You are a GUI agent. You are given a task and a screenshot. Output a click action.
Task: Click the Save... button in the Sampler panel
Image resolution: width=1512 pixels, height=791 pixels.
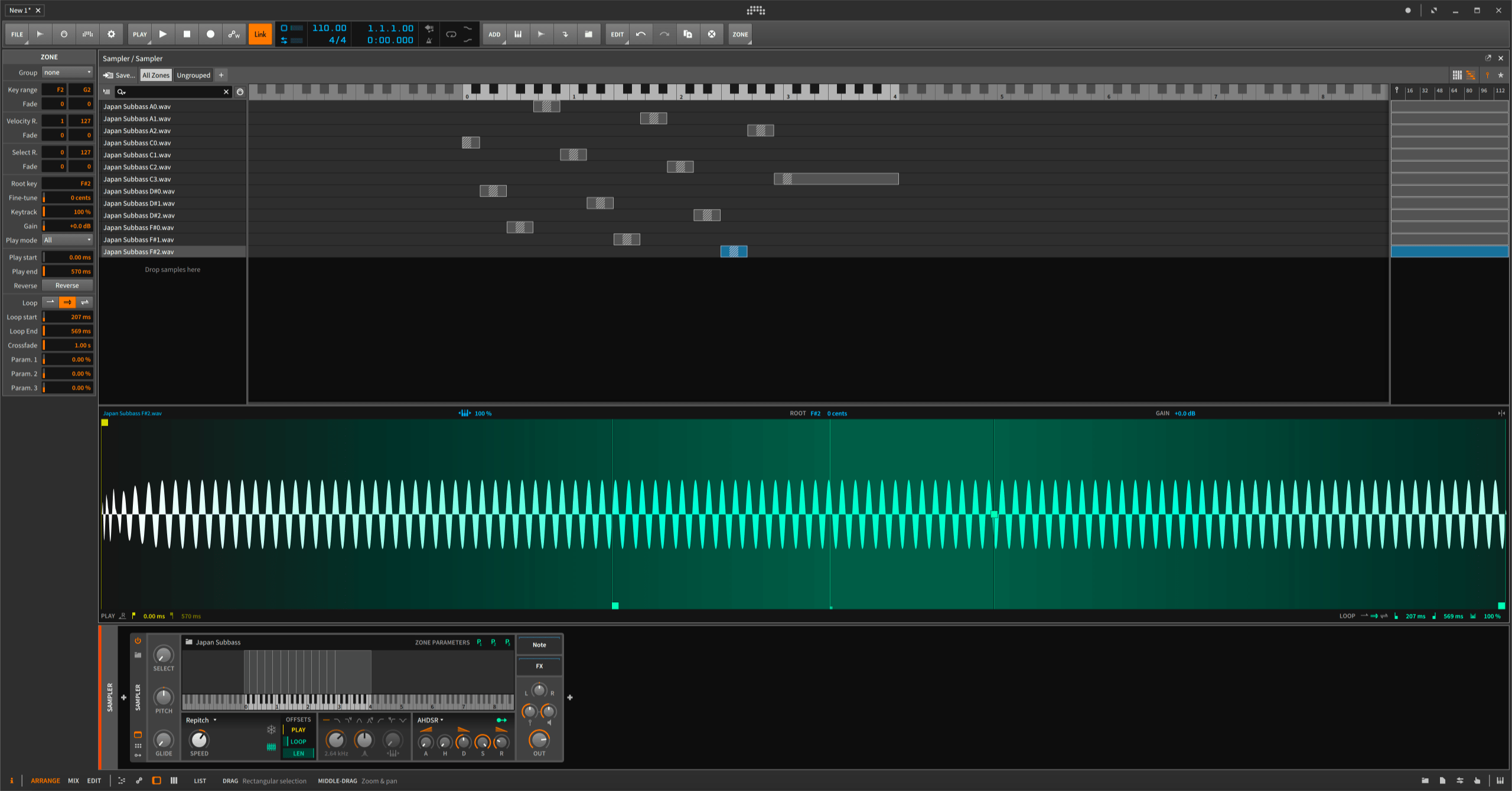(x=120, y=75)
